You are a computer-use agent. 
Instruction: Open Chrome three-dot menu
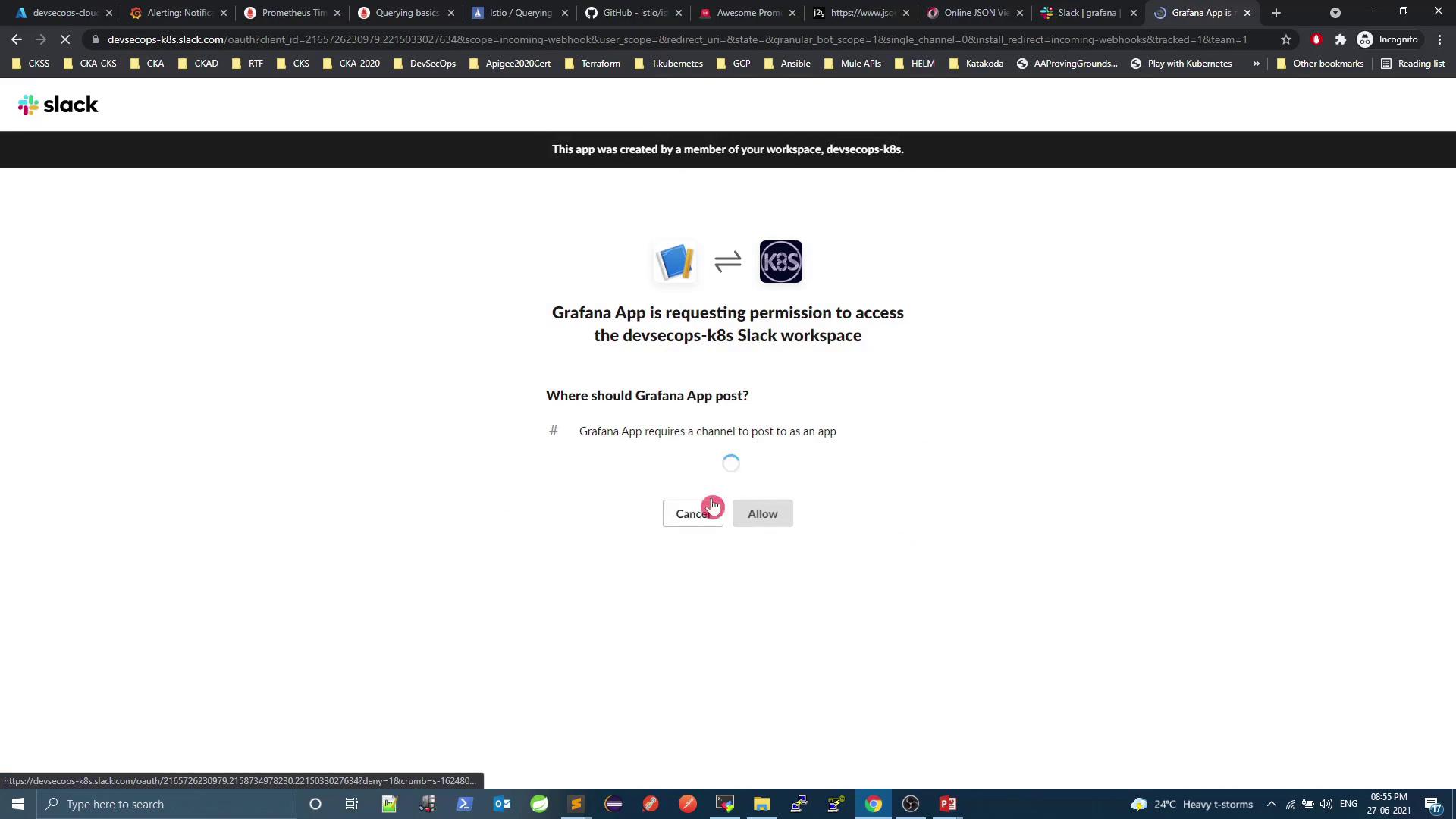point(1439,39)
